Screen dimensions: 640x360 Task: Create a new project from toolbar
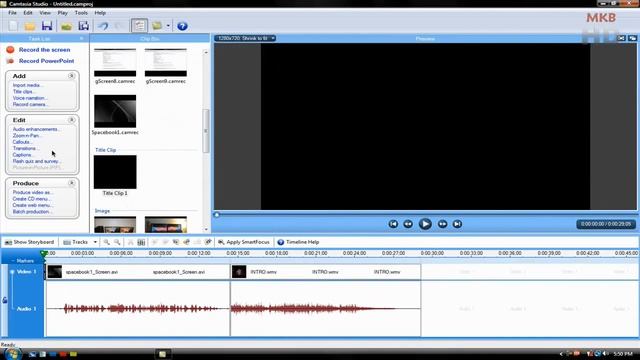coord(13,26)
